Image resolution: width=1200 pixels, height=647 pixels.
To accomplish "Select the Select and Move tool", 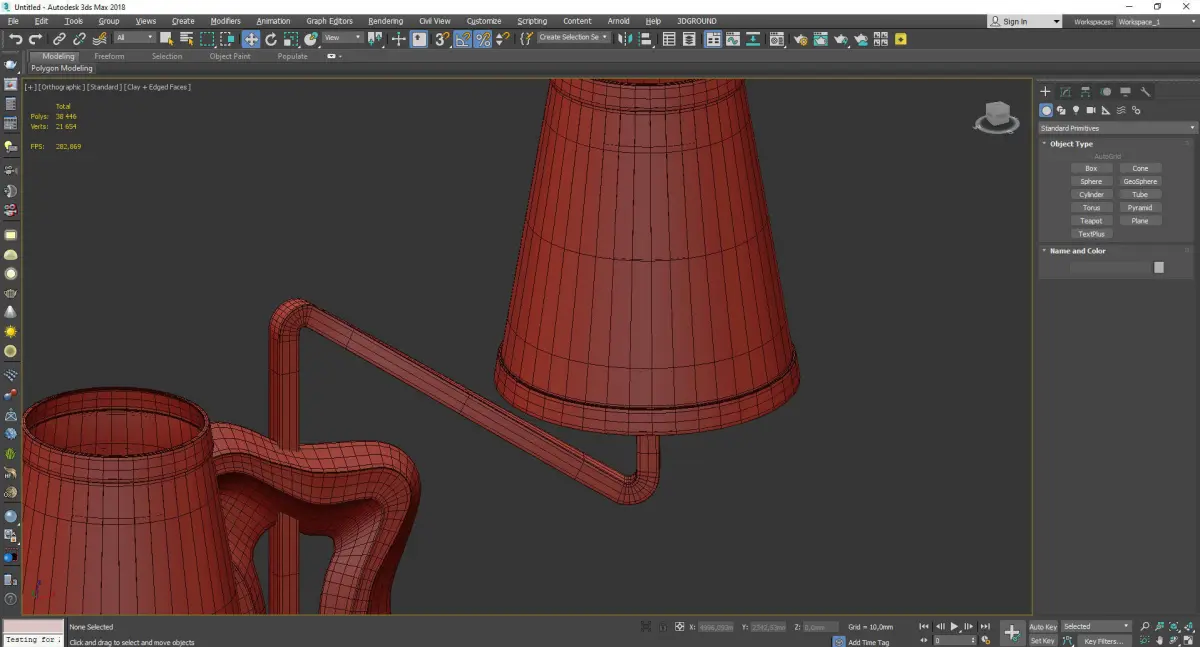I will pyautogui.click(x=250, y=39).
